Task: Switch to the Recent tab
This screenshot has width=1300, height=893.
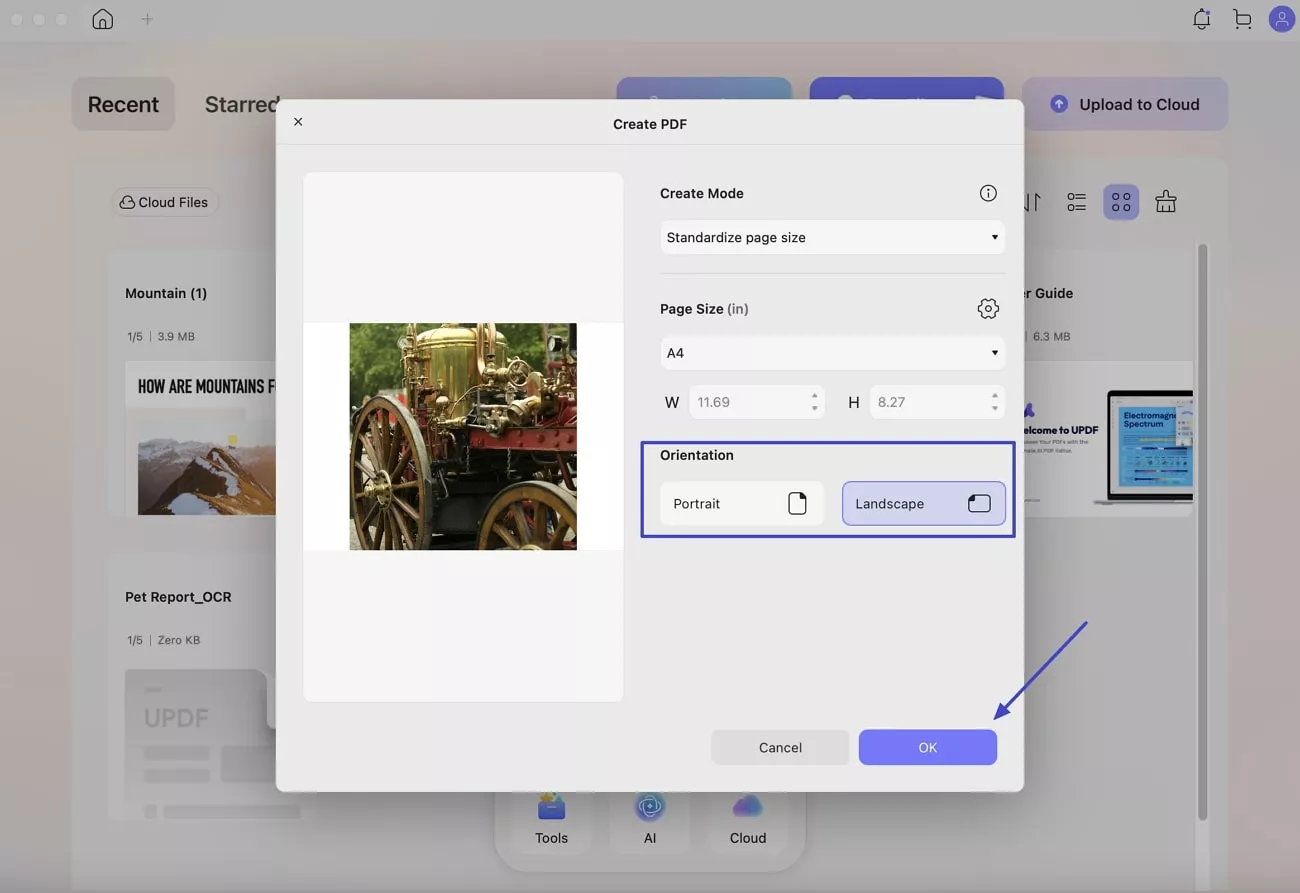Action: click(x=123, y=104)
